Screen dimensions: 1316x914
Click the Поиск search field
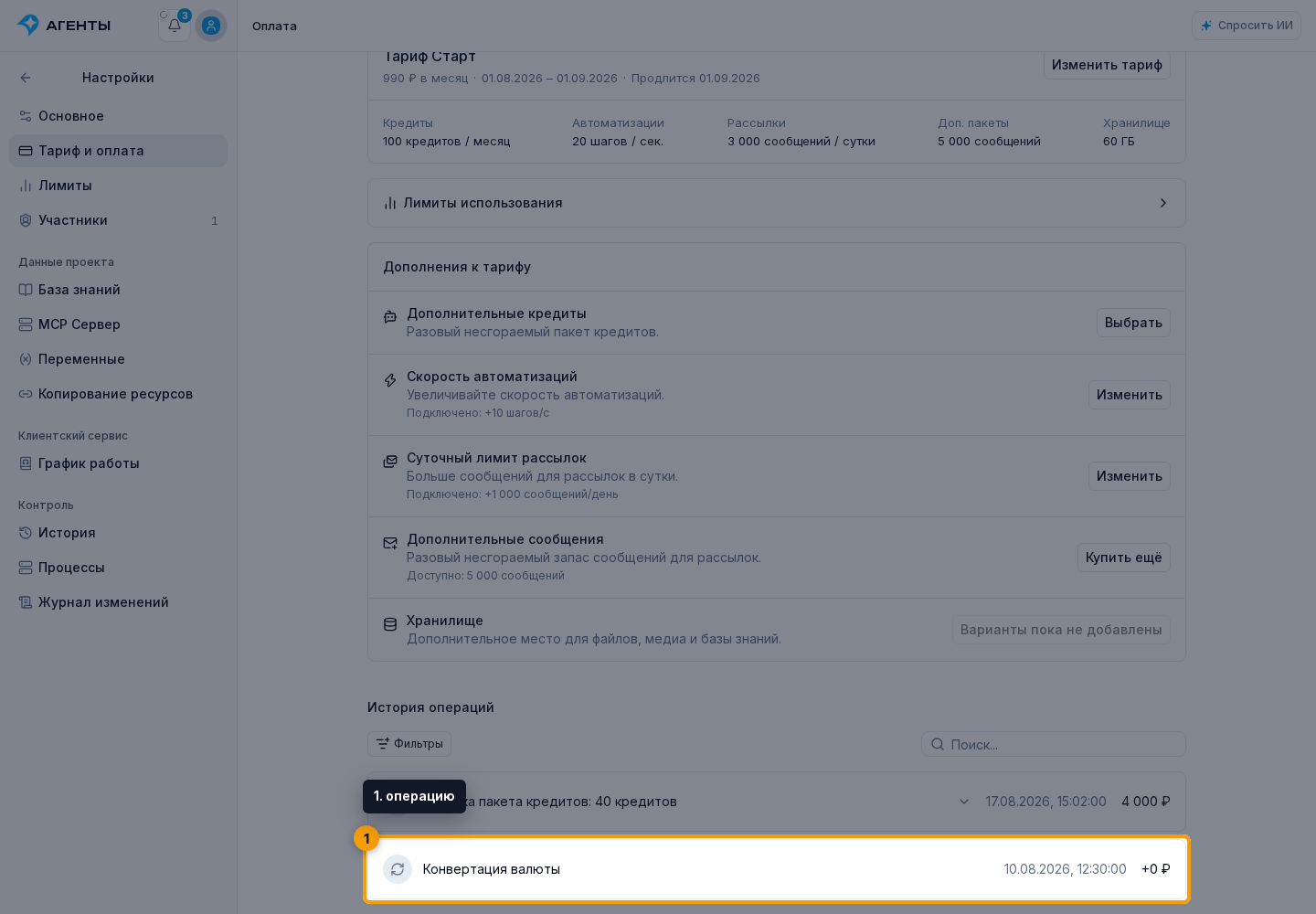point(1054,744)
